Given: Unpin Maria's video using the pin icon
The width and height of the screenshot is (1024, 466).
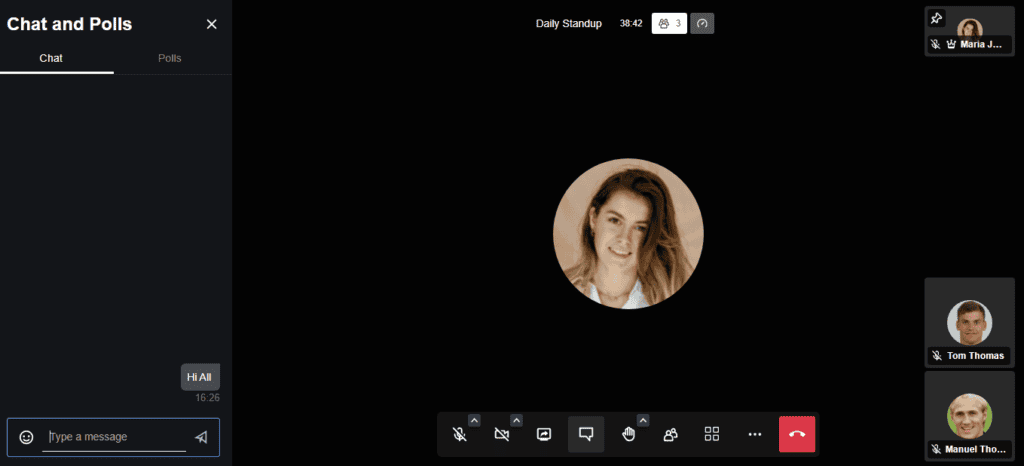Looking at the screenshot, I should (936, 18).
